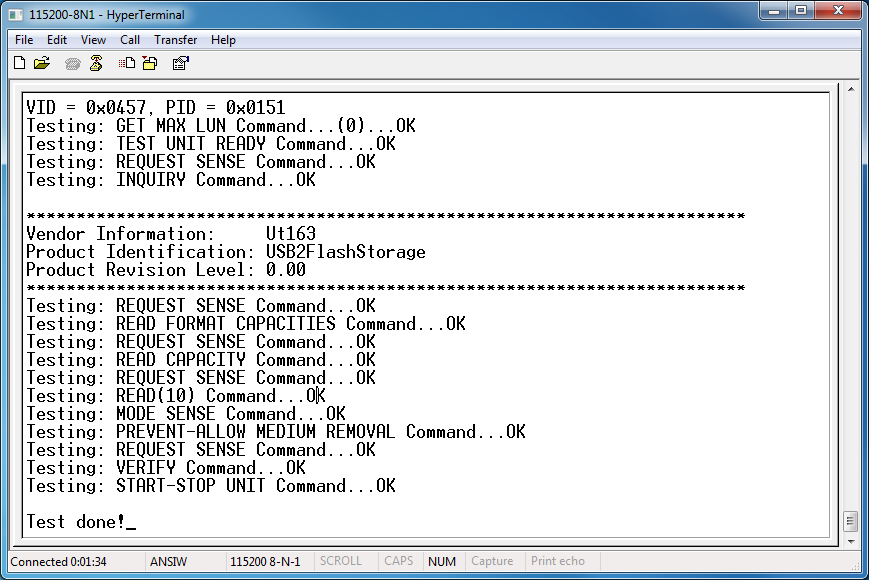Viewport: 869px width, 580px height.
Task: Click the scrollbar up arrow
Action: click(851, 89)
